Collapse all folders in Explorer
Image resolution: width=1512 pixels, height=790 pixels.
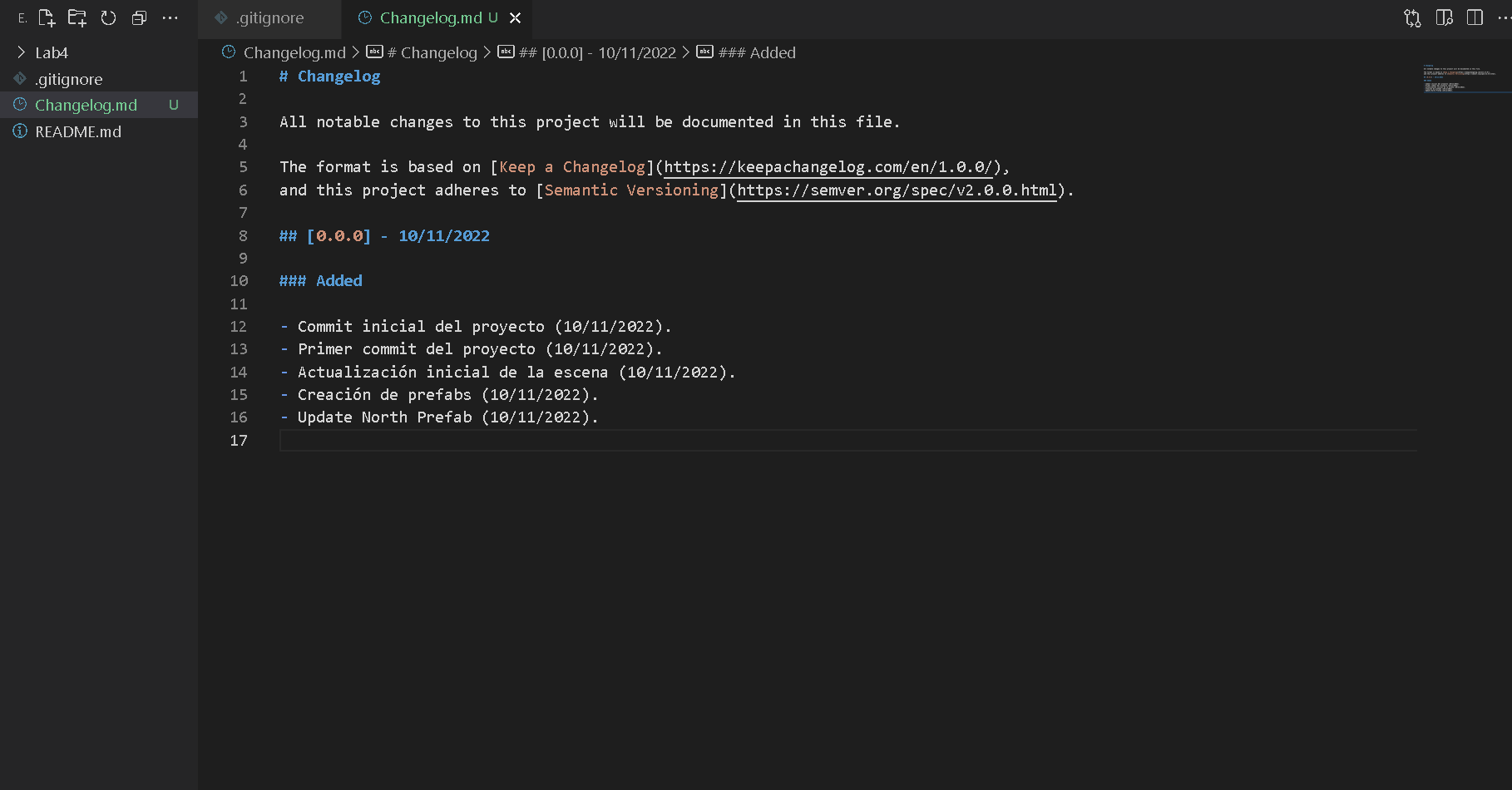pos(139,17)
